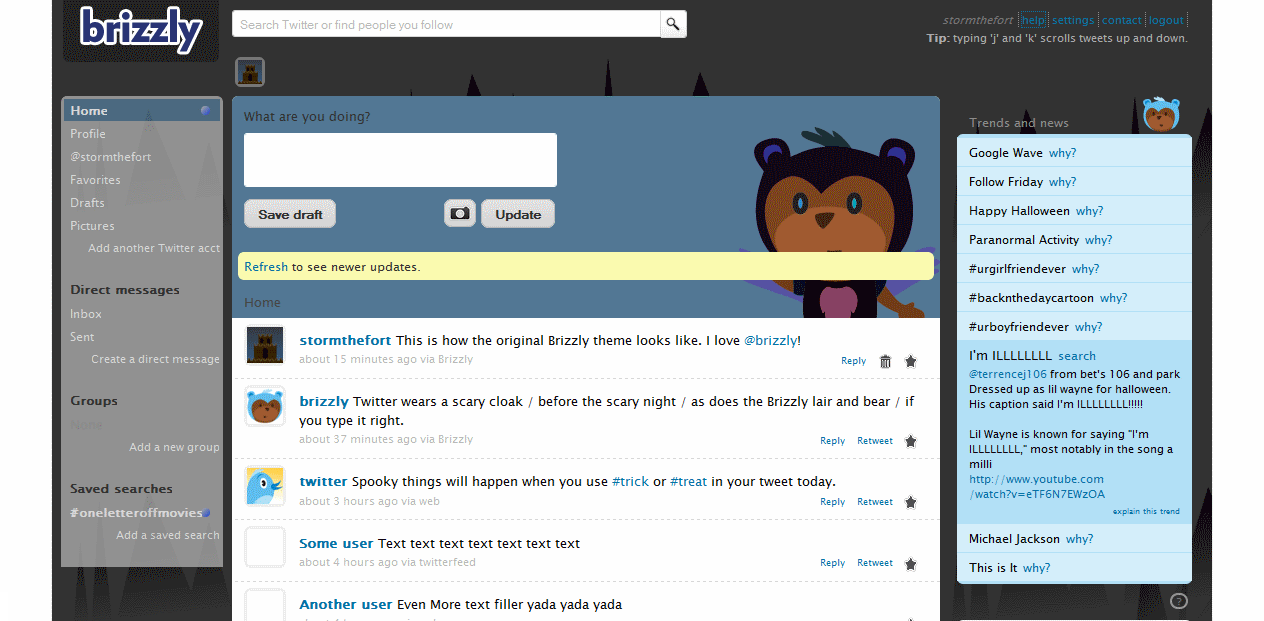Star the brizzly tweet as favorite
This screenshot has height=621, width=1264.
pyautogui.click(x=910, y=441)
